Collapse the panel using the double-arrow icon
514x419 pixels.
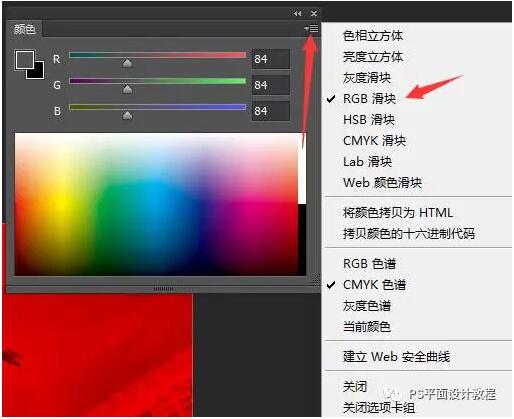(x=298, y=14)
